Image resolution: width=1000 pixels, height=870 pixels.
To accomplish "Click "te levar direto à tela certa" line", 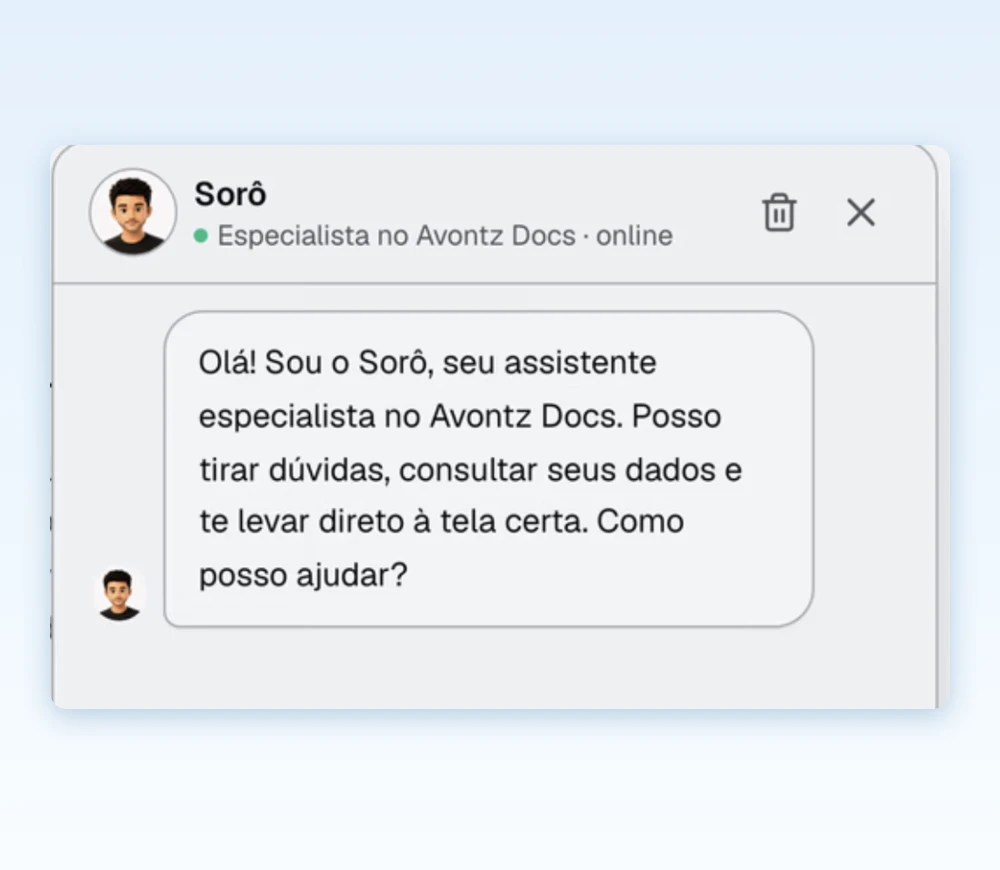I will (x=393, y=522).
